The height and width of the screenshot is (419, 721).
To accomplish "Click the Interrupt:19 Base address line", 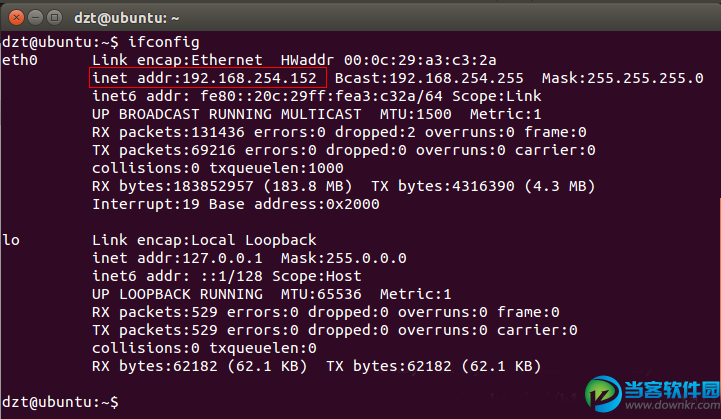I will [x=236, y=204].
